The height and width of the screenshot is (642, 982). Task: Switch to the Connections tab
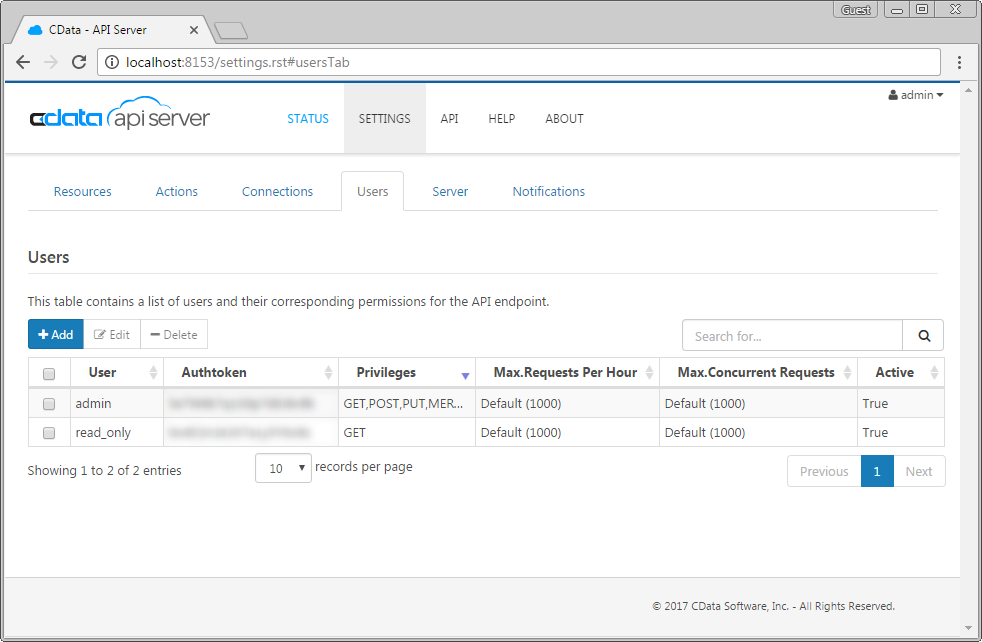point(277,191)
